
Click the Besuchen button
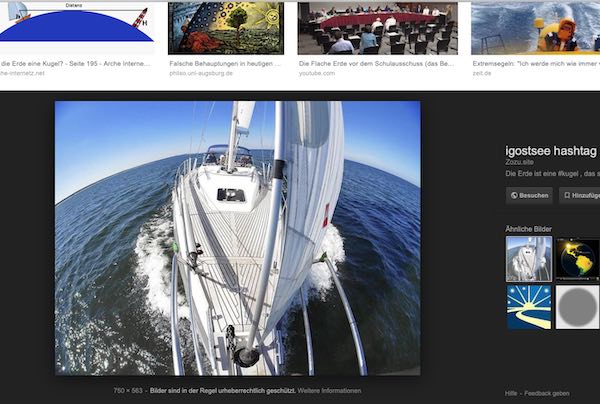(x=529, y=195)
